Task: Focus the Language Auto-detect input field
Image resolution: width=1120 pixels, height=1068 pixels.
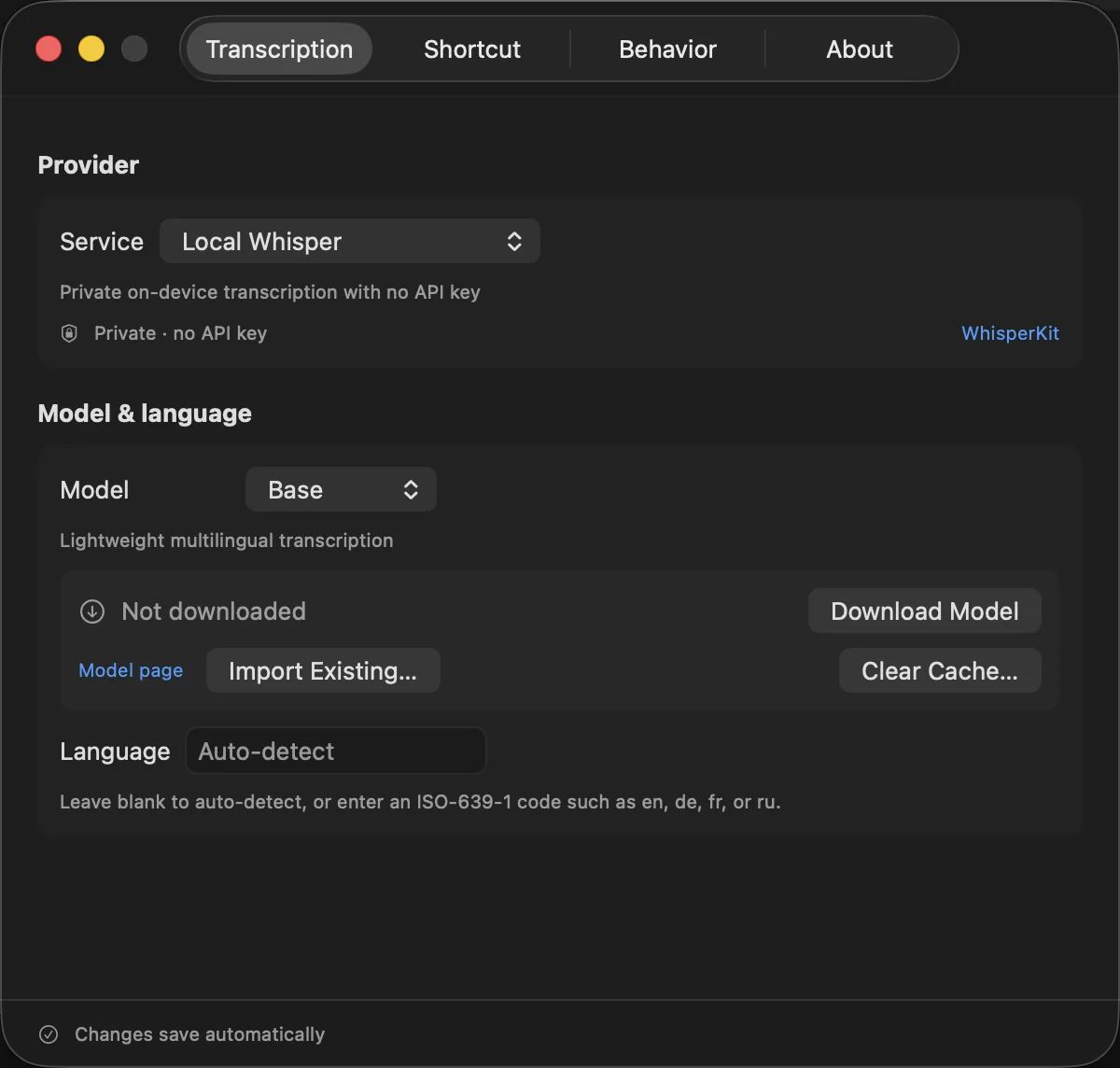Action: click(336, 752)
